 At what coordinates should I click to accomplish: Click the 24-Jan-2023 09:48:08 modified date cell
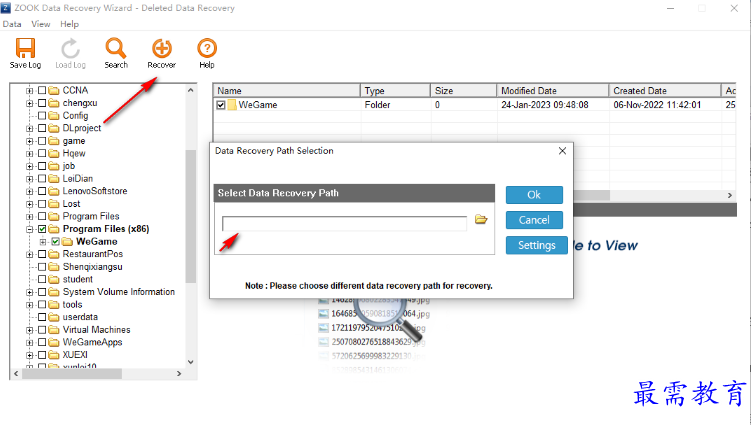[x=545, y=105]
